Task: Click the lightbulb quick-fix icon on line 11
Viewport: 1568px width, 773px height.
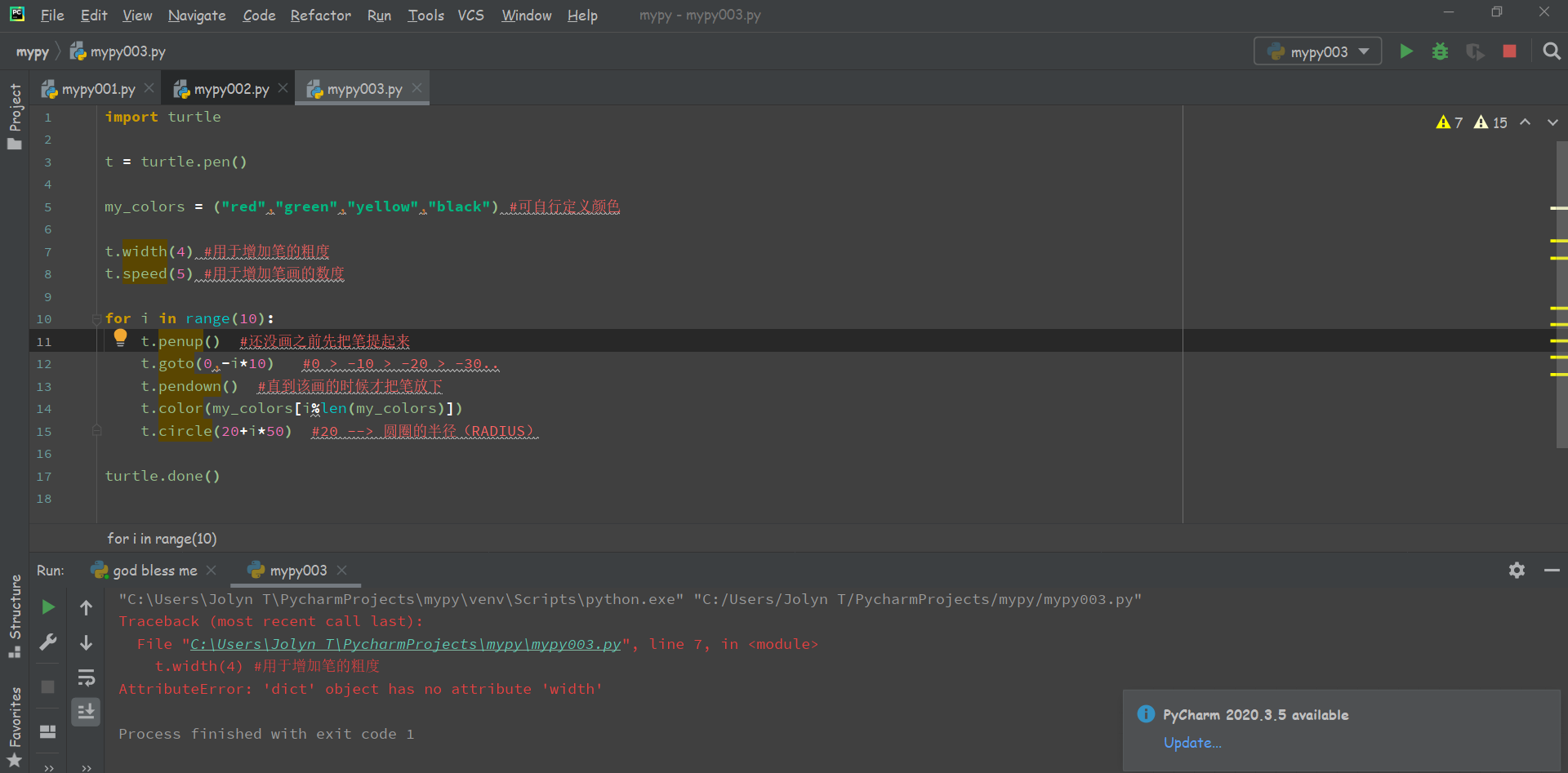Action: (x=120, y=337)
